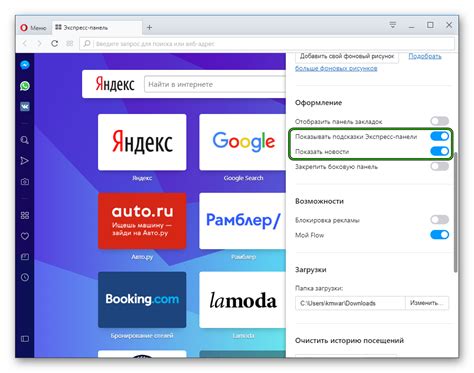This screenshot has height=373, width=474.
Task: Open bookmarks heart icon in sidebar
Action: coord(25,236)
